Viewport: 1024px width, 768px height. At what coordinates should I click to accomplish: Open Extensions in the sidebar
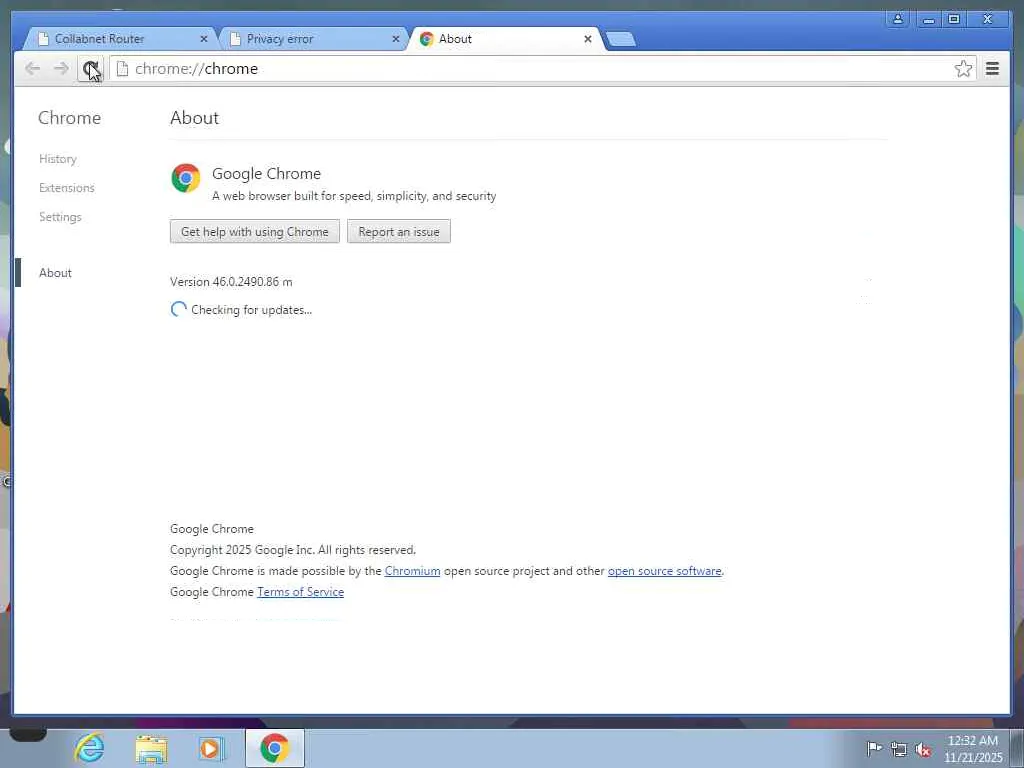click(67, 188)
